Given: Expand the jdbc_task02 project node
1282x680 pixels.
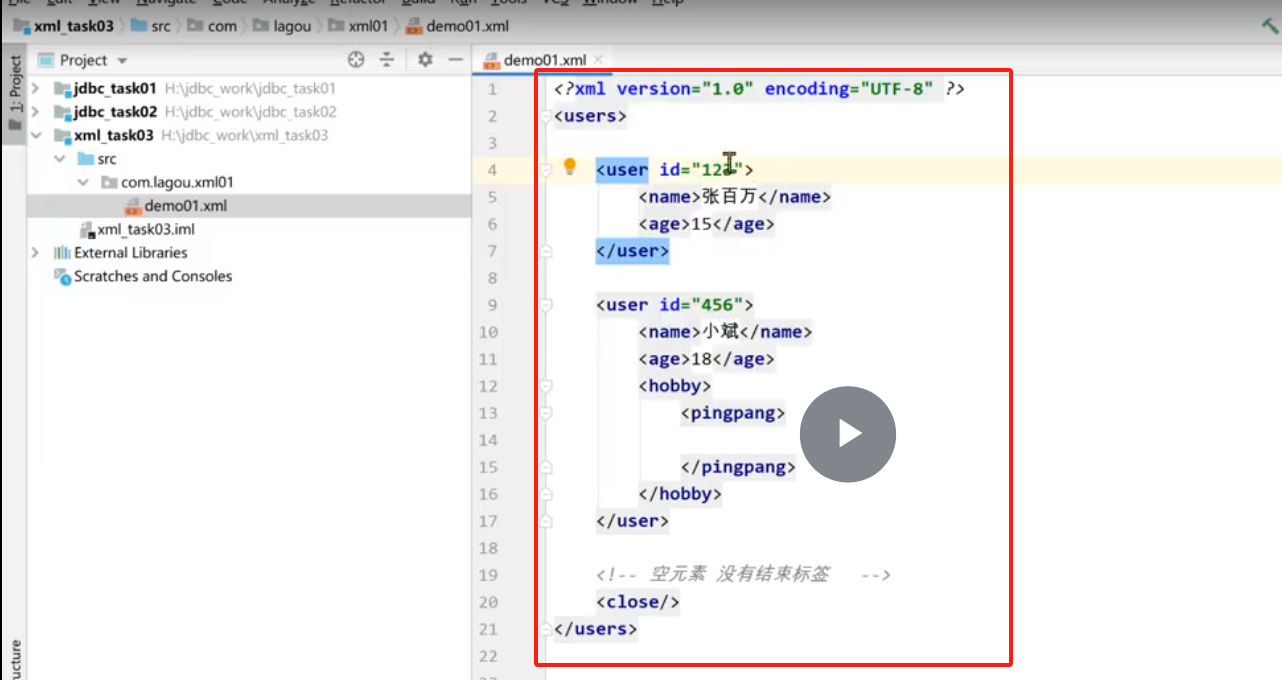Looking at the screenshot, I should 37,113.
